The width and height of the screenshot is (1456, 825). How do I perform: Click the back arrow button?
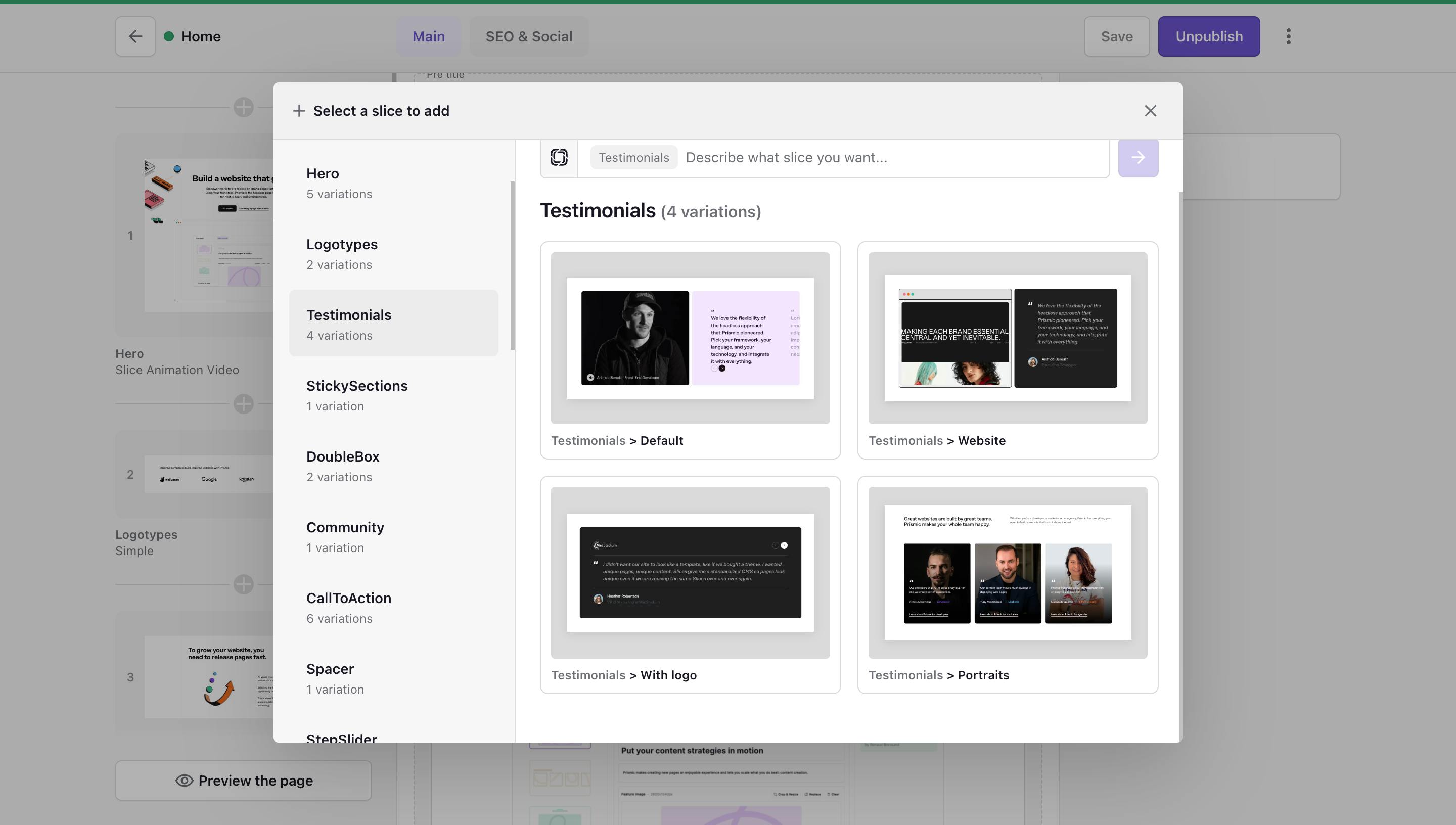(135, 36)
